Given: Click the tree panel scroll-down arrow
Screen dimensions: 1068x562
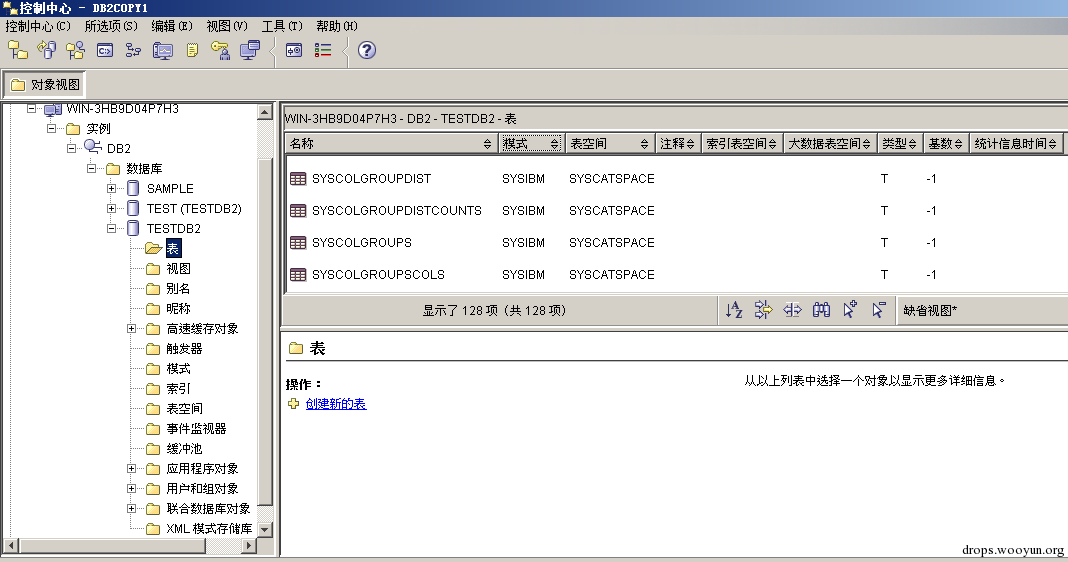Looking at the screenshot, I should (x=265, y=529).
